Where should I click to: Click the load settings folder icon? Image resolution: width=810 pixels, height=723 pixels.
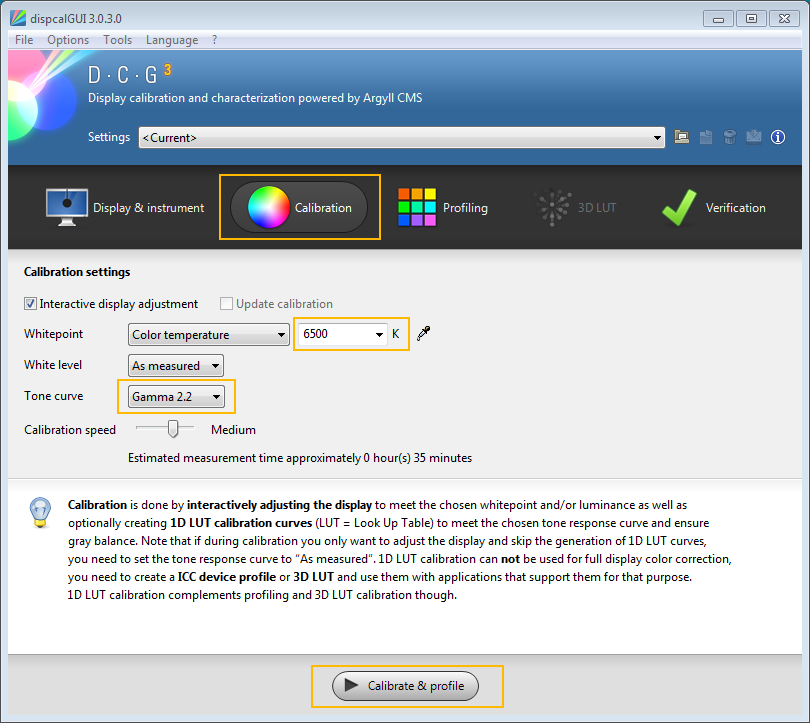[x=682, y=137]
